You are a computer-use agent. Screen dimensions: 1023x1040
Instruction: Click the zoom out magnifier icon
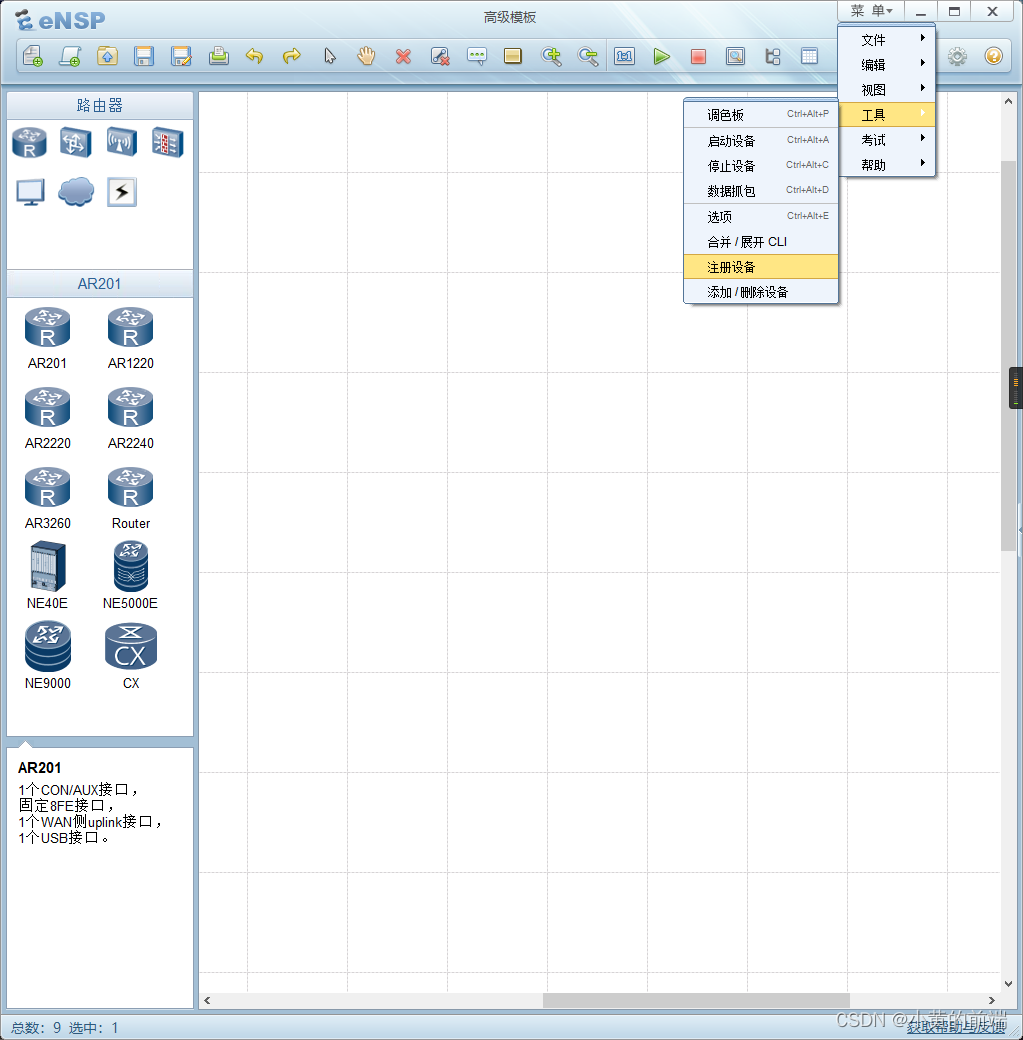point(588,56)
